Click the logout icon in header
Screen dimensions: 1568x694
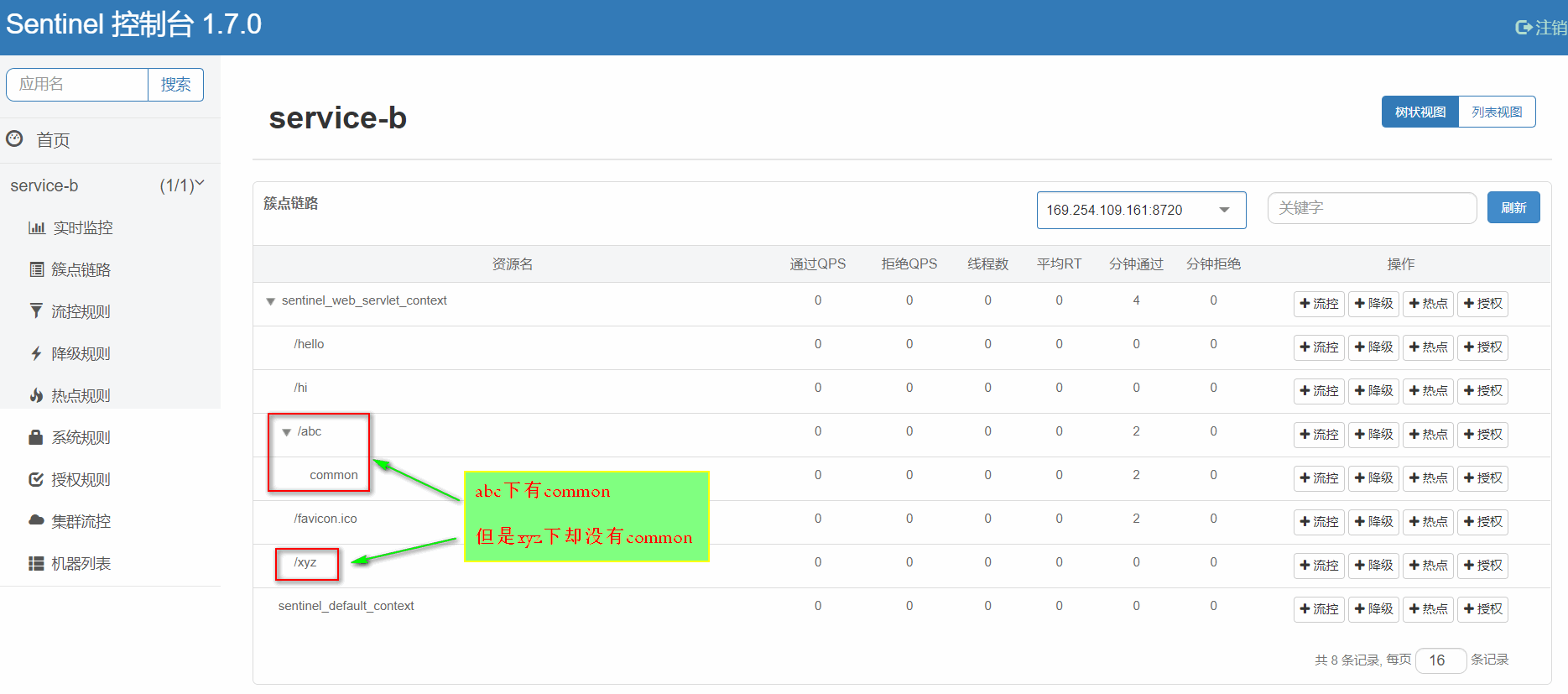(1524, 28)
